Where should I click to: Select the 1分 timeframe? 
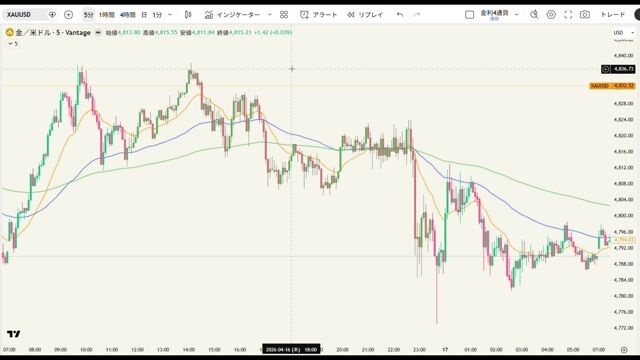[157, 15]
